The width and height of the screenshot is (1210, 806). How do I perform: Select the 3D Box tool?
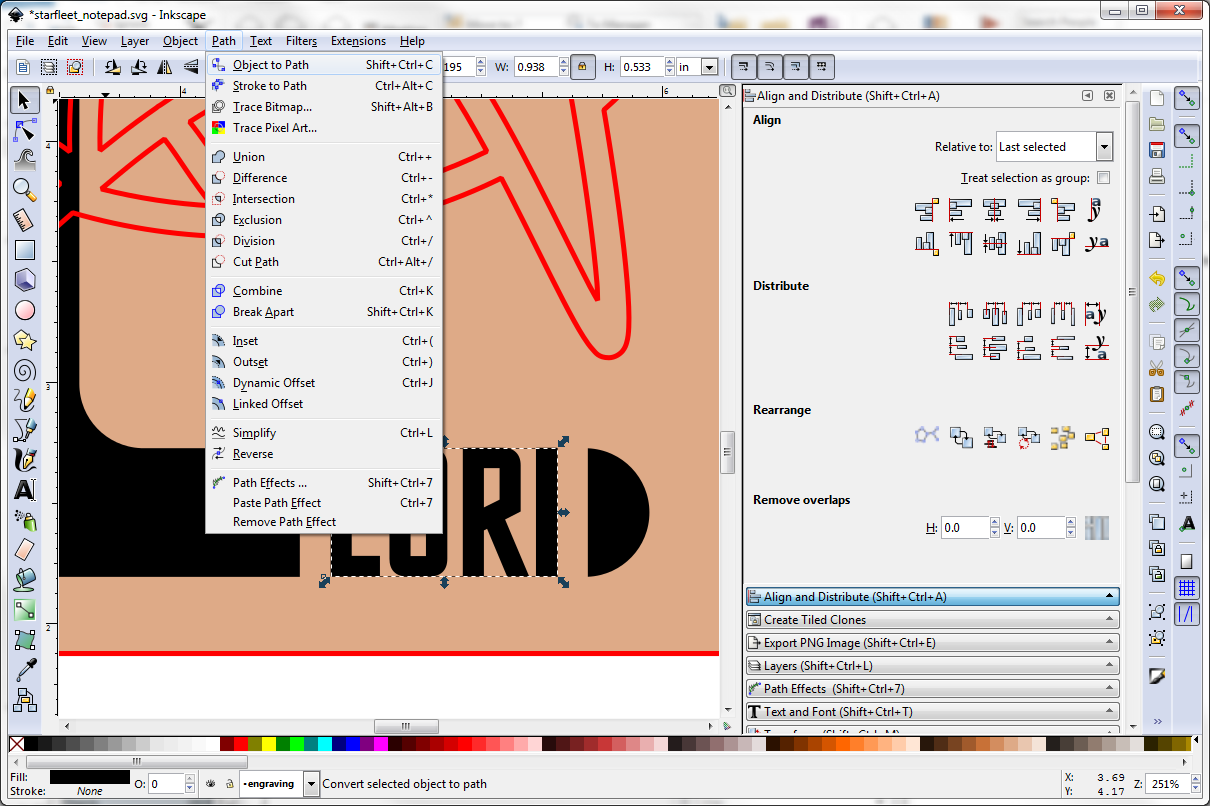tap(25, 280)
